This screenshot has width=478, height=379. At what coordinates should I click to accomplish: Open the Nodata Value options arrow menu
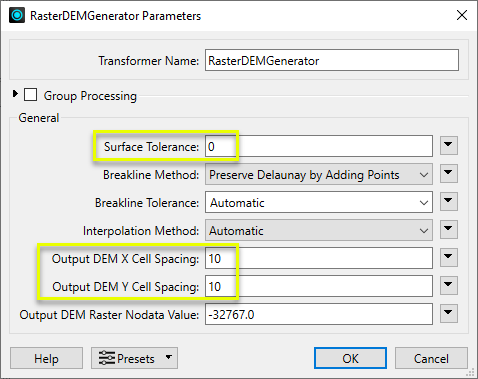(449, 314)
